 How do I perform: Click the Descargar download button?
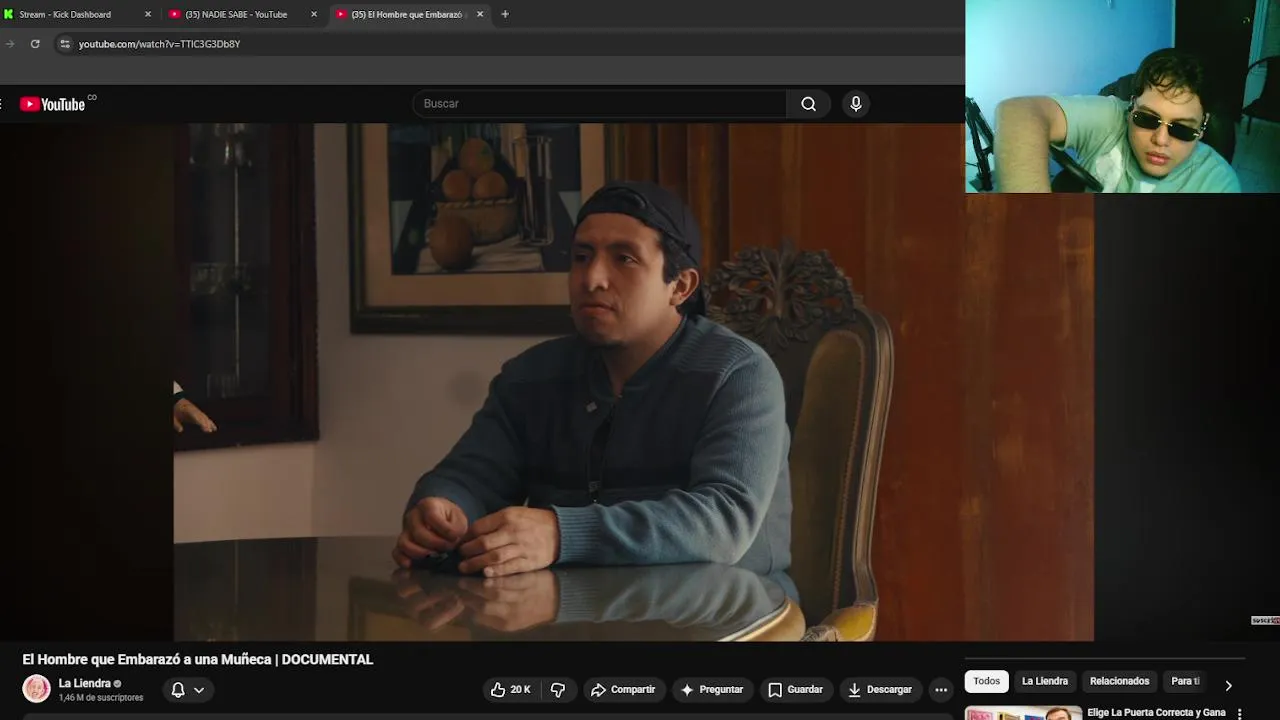(x=880, y=690)
